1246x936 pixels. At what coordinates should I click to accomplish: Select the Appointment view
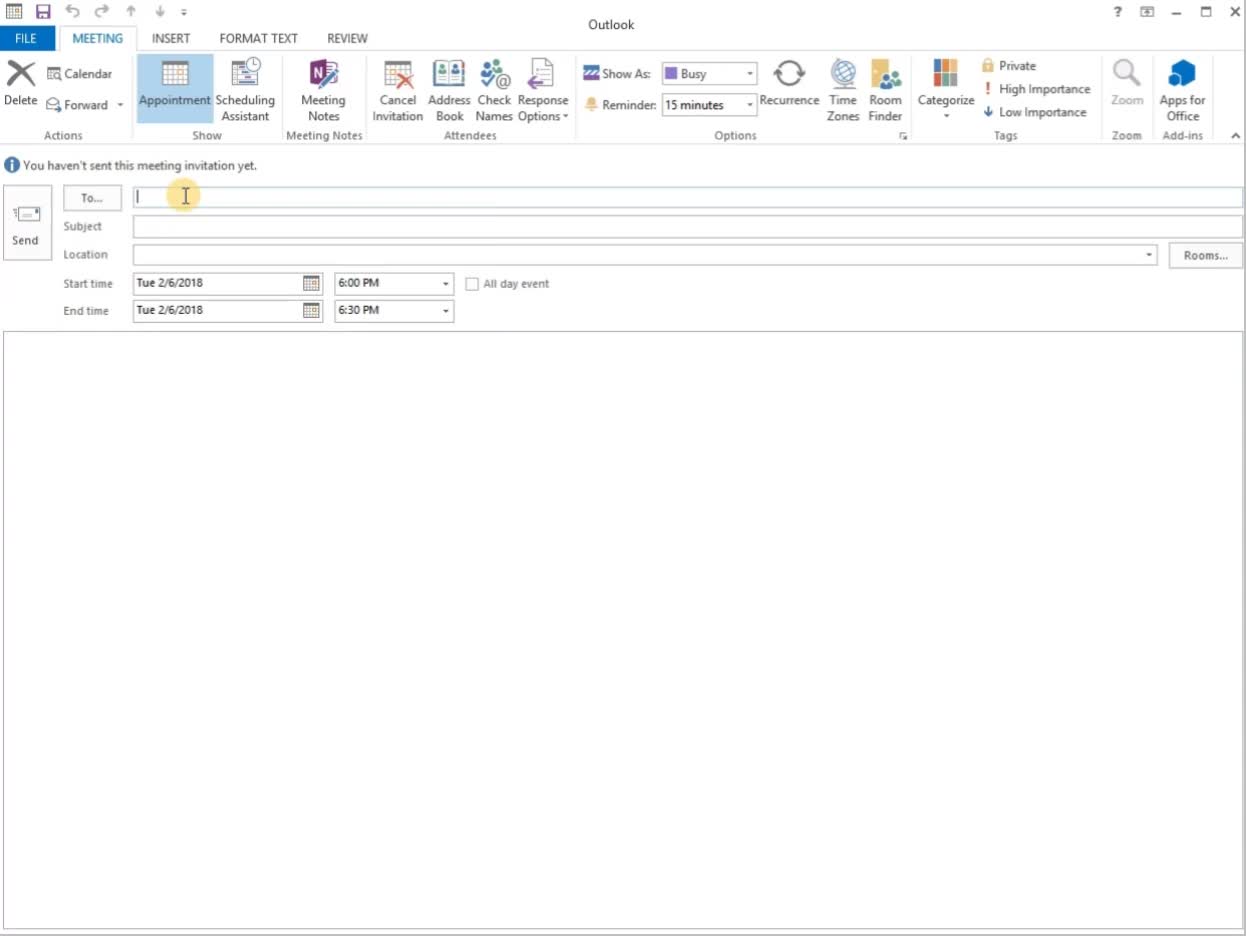click(175, 88)
